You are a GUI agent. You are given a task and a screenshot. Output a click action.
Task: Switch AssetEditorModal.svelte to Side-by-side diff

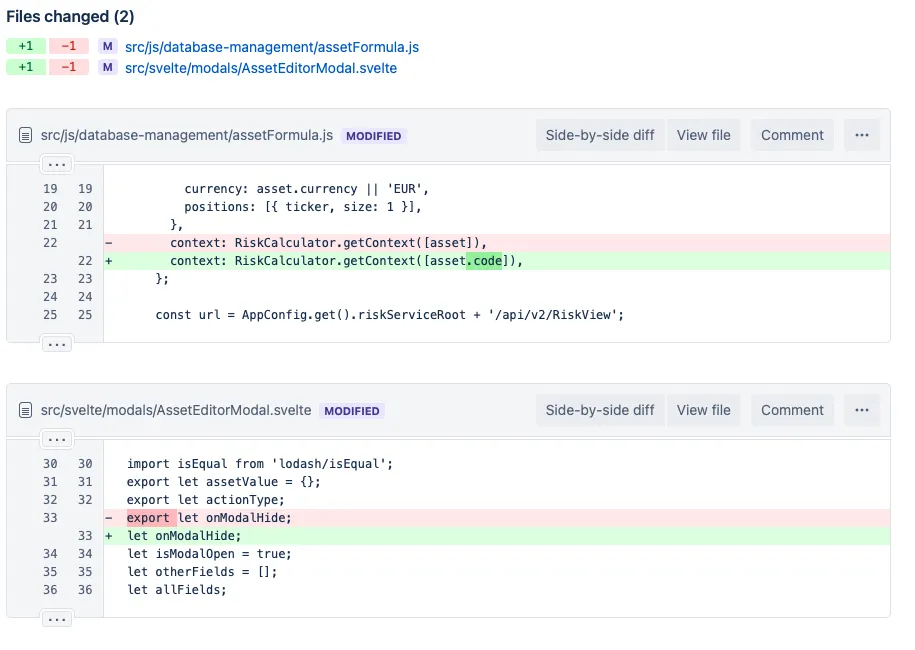click(600, 410)
